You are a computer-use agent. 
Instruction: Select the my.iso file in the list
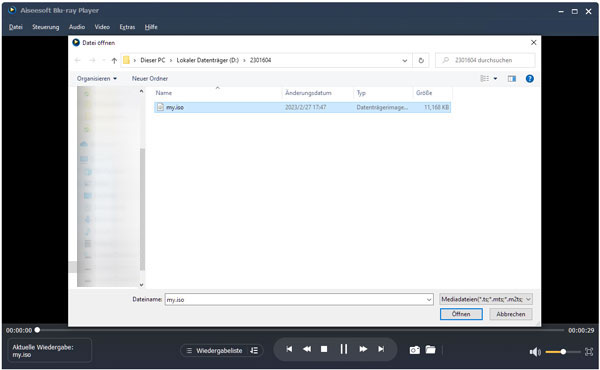click(x=302, y=107)
